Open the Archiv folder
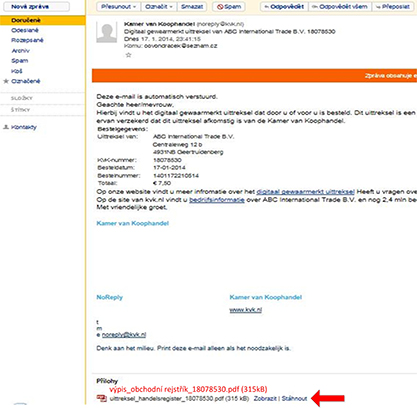Viewport: 417px width, 408px height. pyautogui.click(x=21, y=51)
